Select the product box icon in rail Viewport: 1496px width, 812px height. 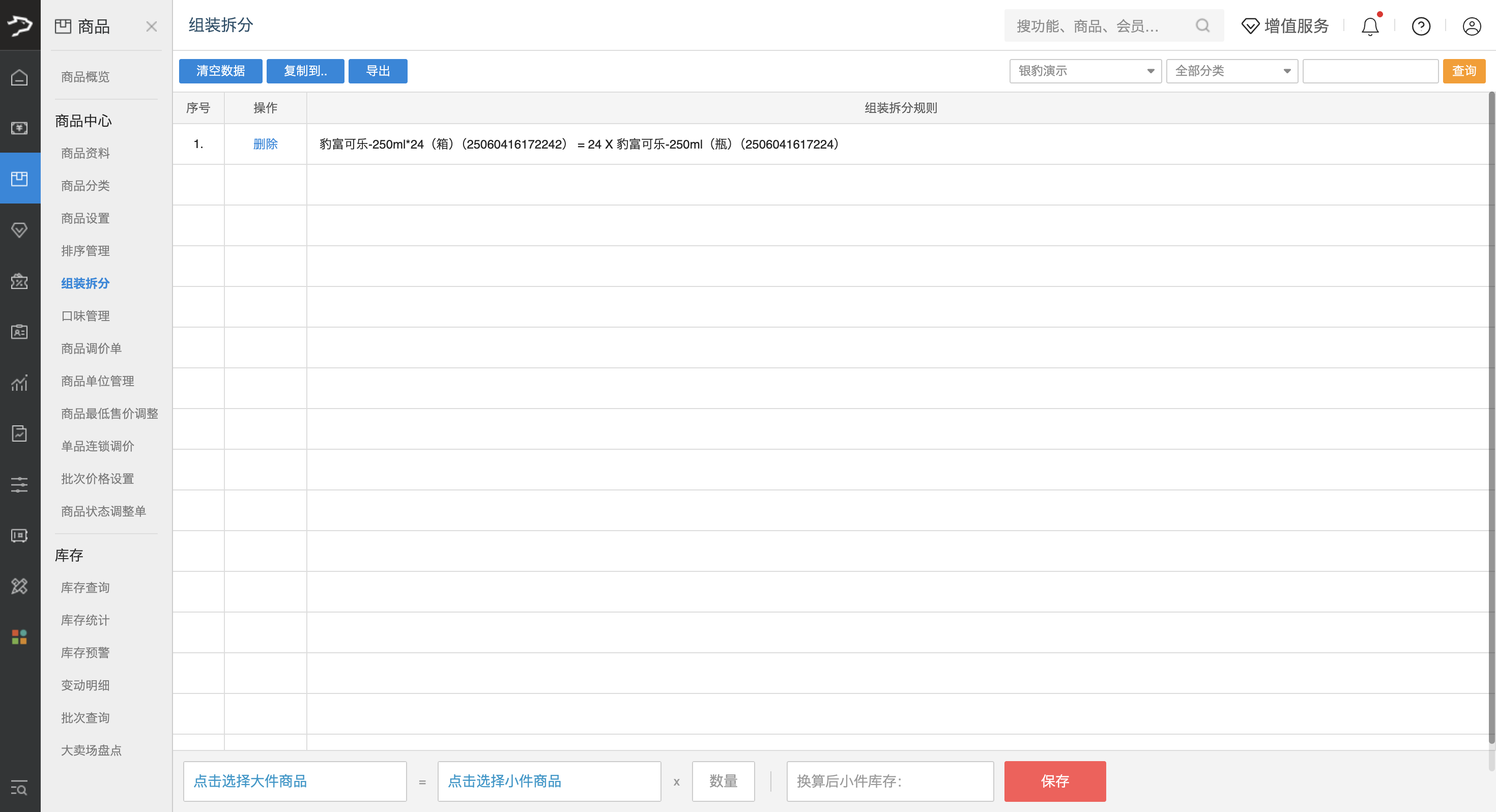[x=20, y=178]
